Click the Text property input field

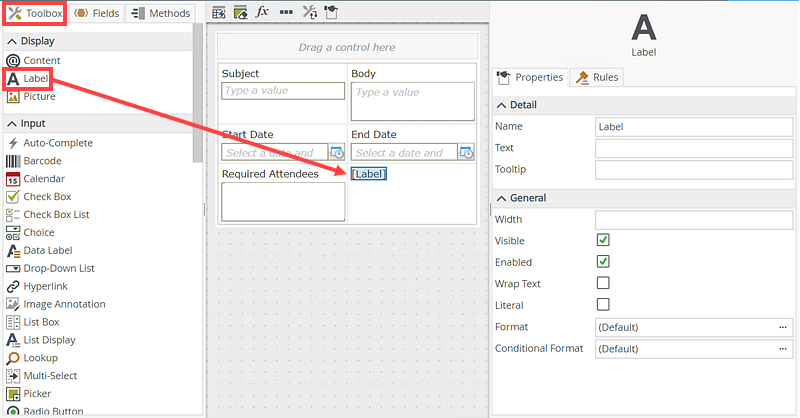click(x=693, y=148)
